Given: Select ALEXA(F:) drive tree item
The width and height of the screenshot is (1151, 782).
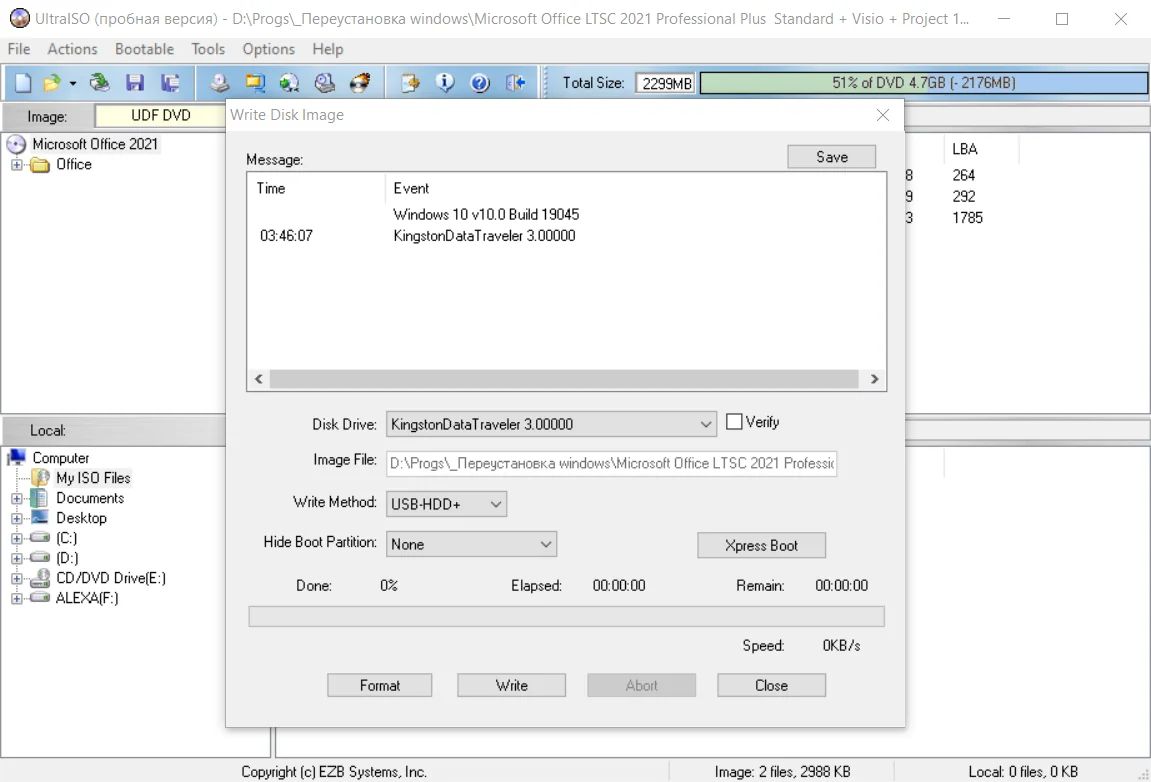Looking at the screenshot, I should coord(87,598).
